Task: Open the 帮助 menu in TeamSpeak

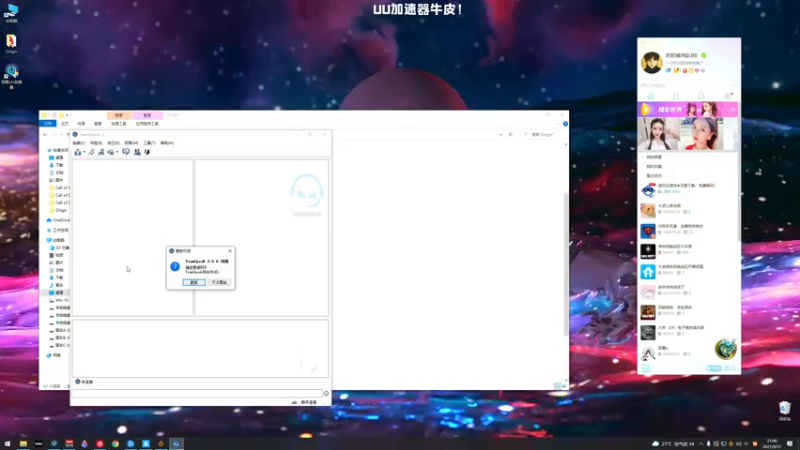Action: click(x=167, y=143)
